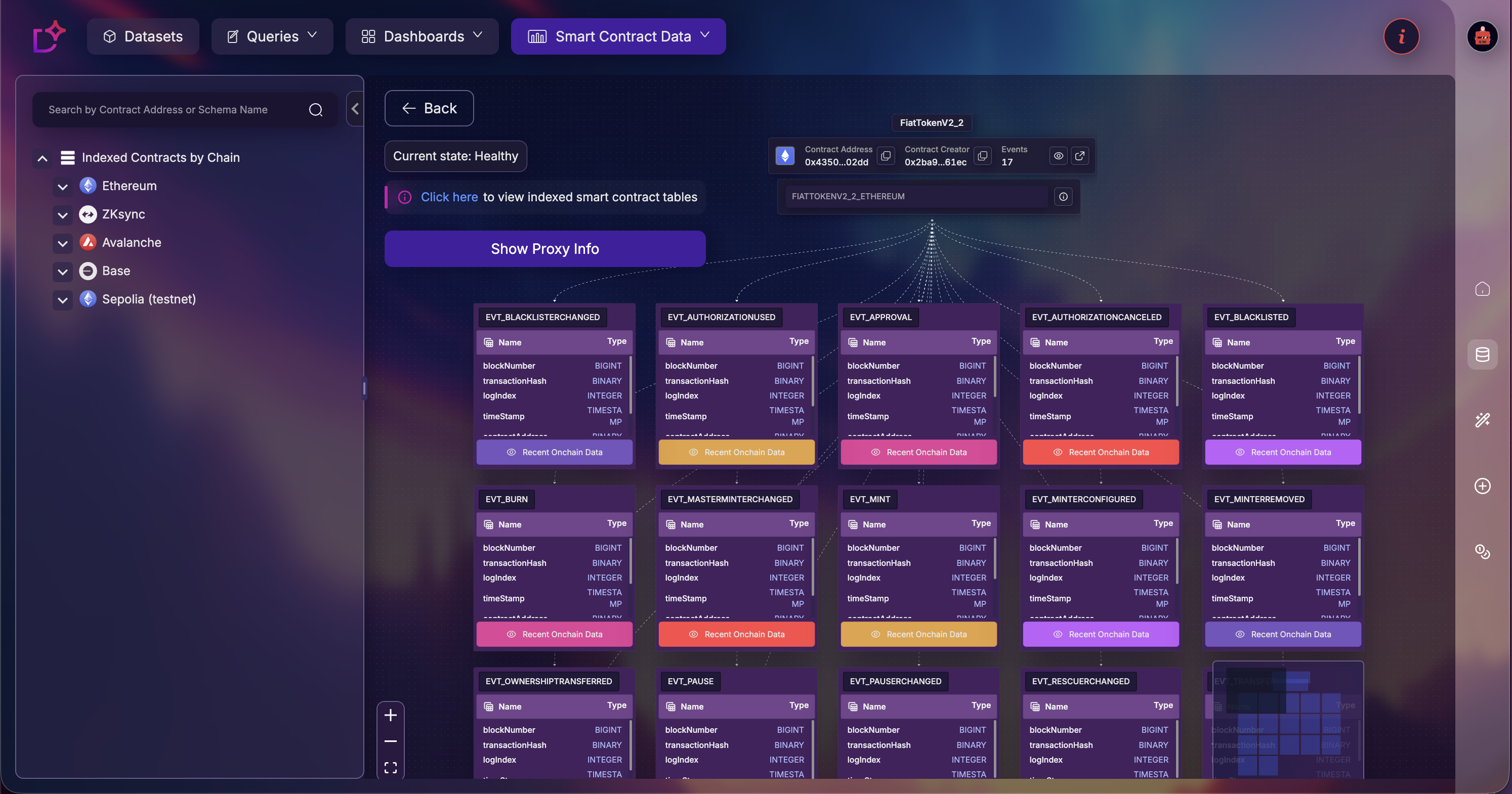
Task: Click the plus circle icon in sidebar
Action: point(1482,486)
